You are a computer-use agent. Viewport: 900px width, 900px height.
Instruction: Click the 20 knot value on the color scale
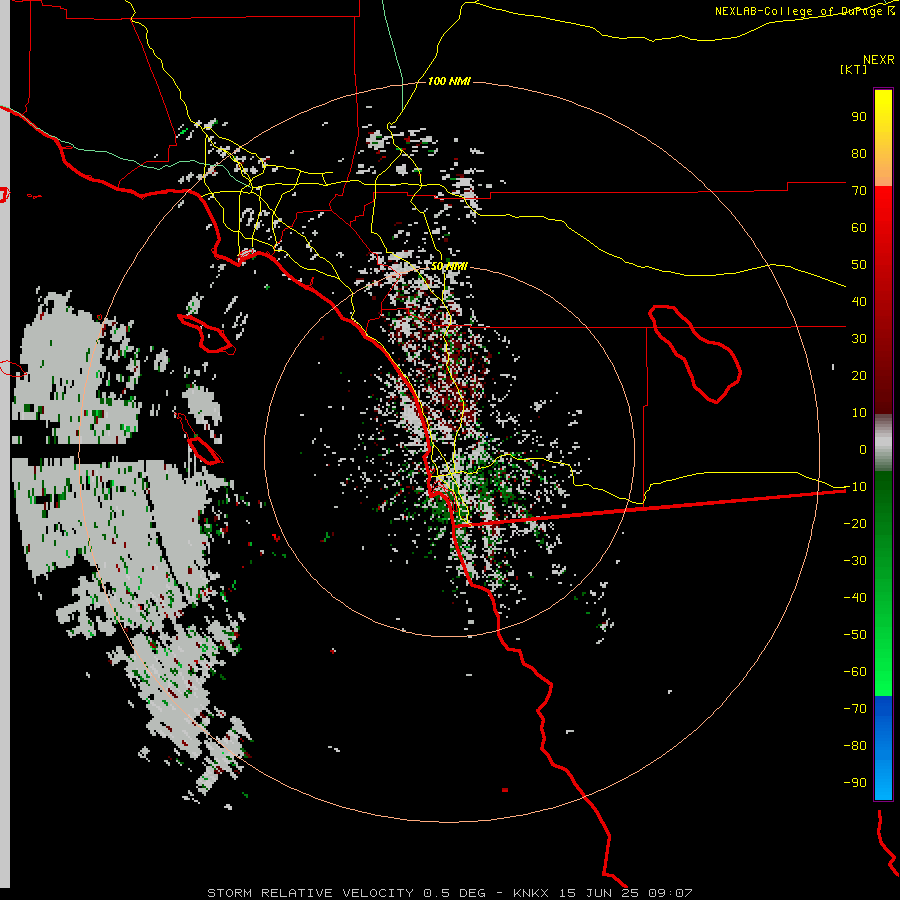click(x=859, y=375)
